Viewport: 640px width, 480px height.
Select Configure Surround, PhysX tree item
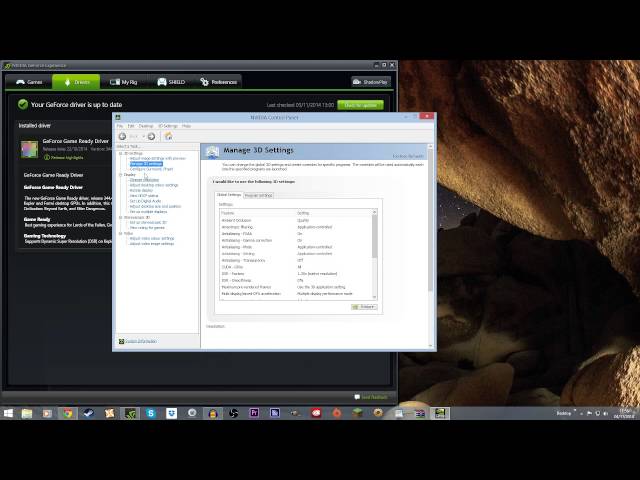(151, 169)
